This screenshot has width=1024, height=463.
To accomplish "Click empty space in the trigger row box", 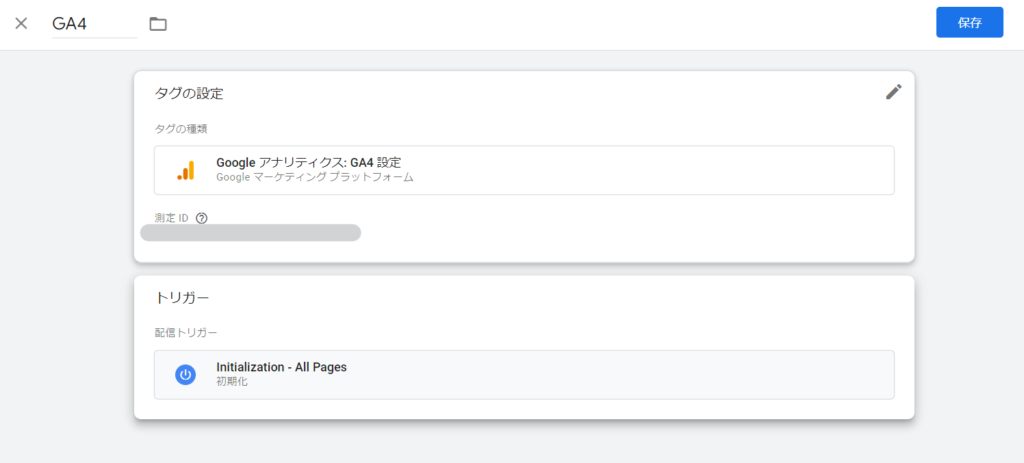I will (620, 375).
